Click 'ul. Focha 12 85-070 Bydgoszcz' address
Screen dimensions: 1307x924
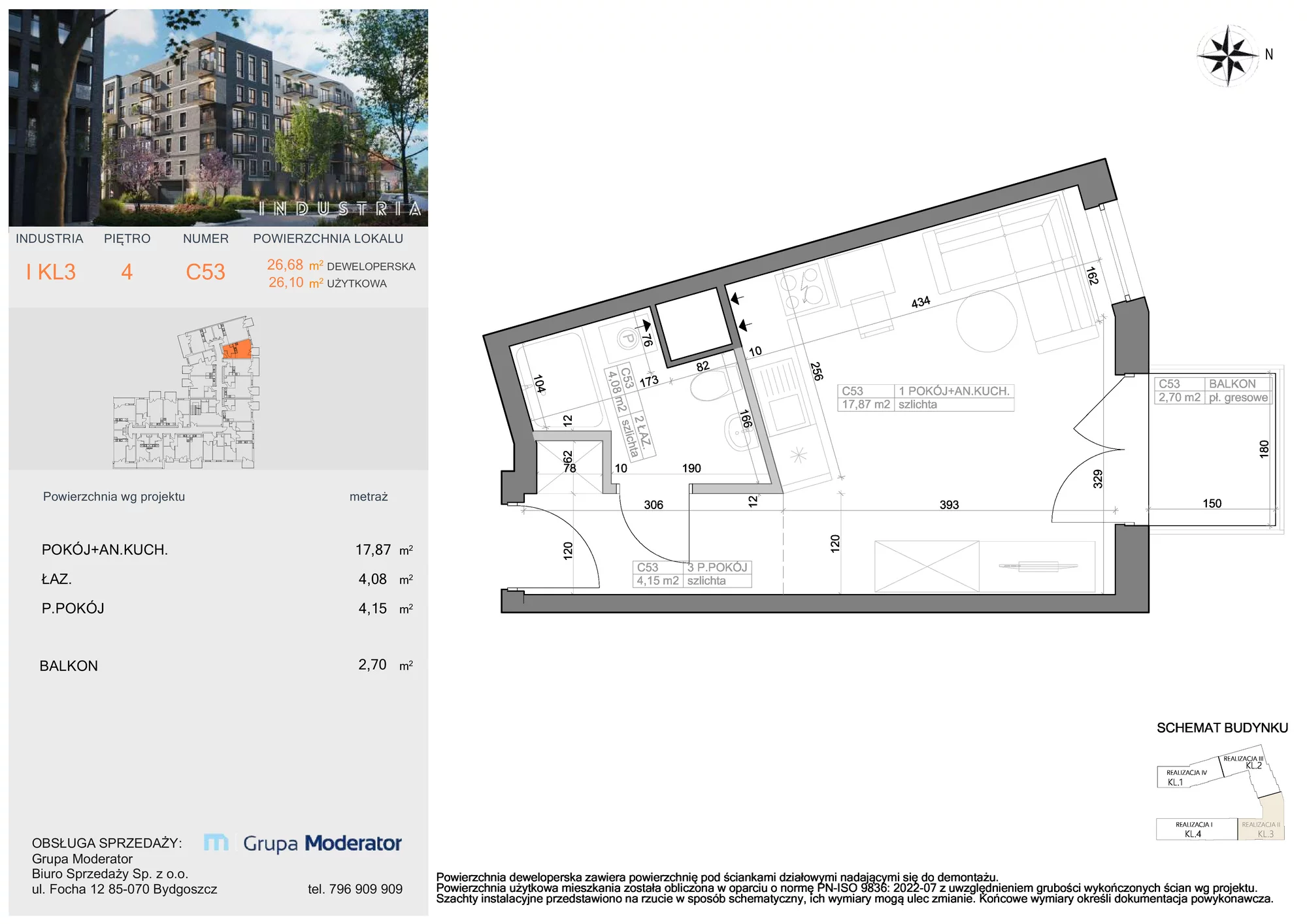[124, 889]
